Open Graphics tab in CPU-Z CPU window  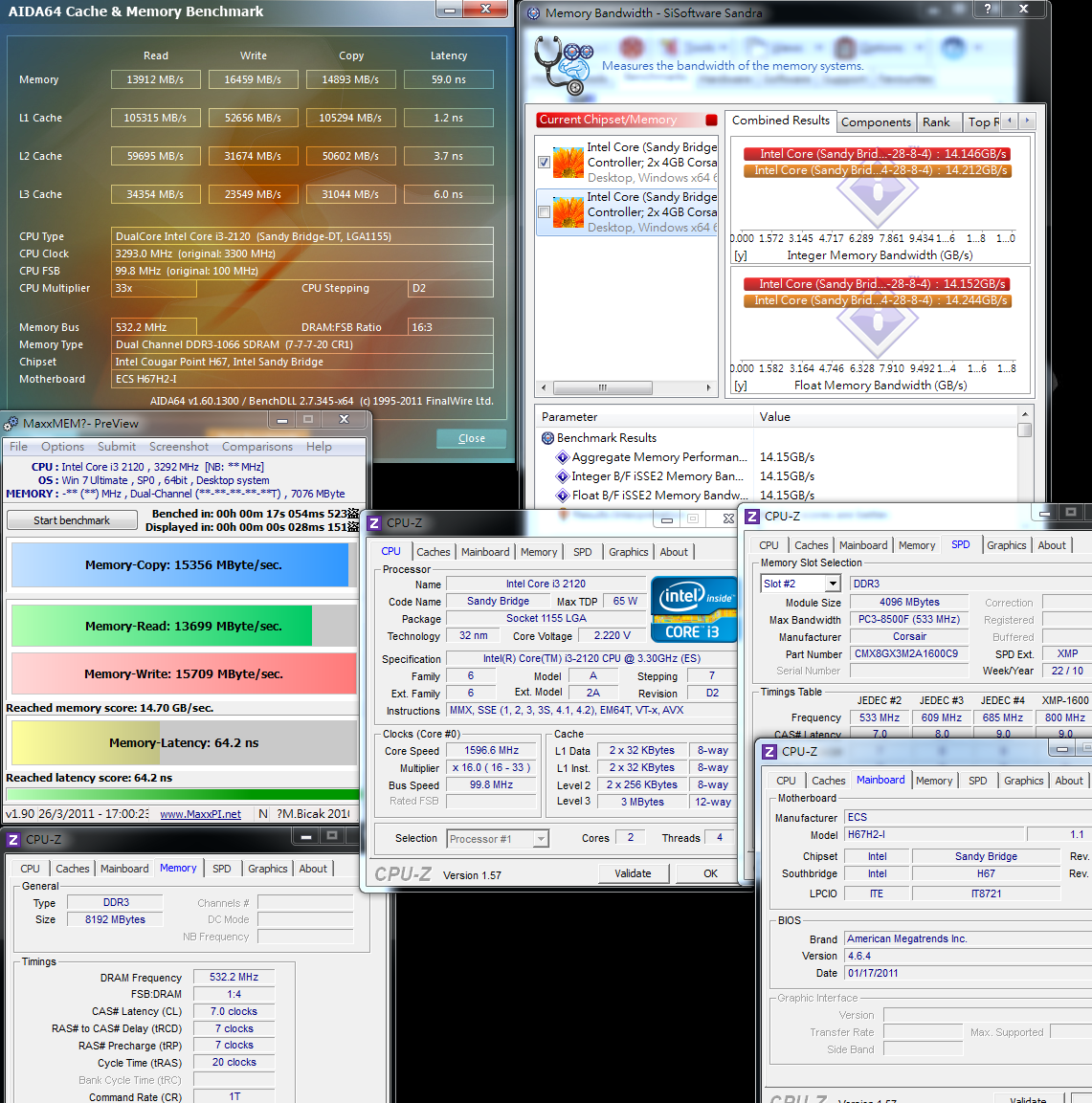click(629, 552)
